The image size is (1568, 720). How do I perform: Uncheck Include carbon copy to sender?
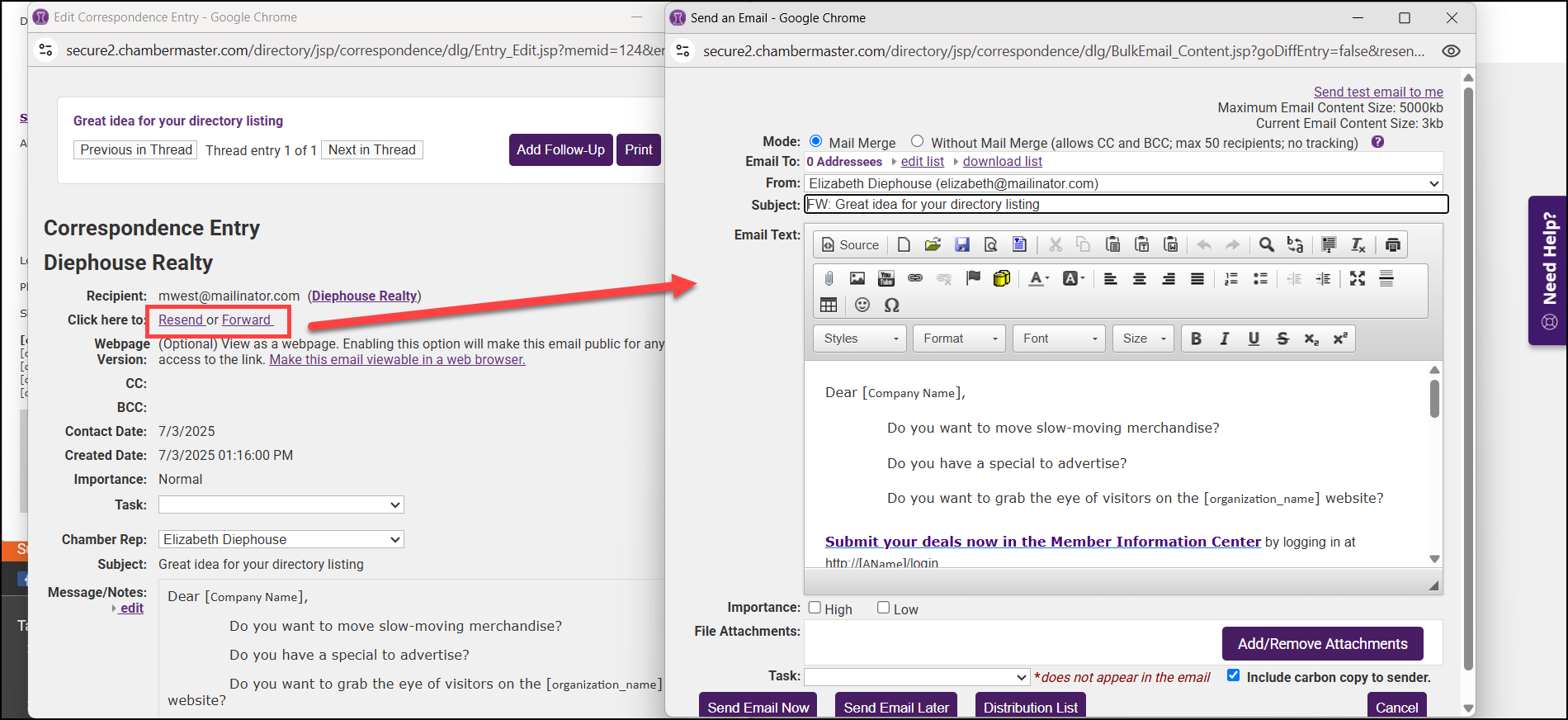point(1233,675)
